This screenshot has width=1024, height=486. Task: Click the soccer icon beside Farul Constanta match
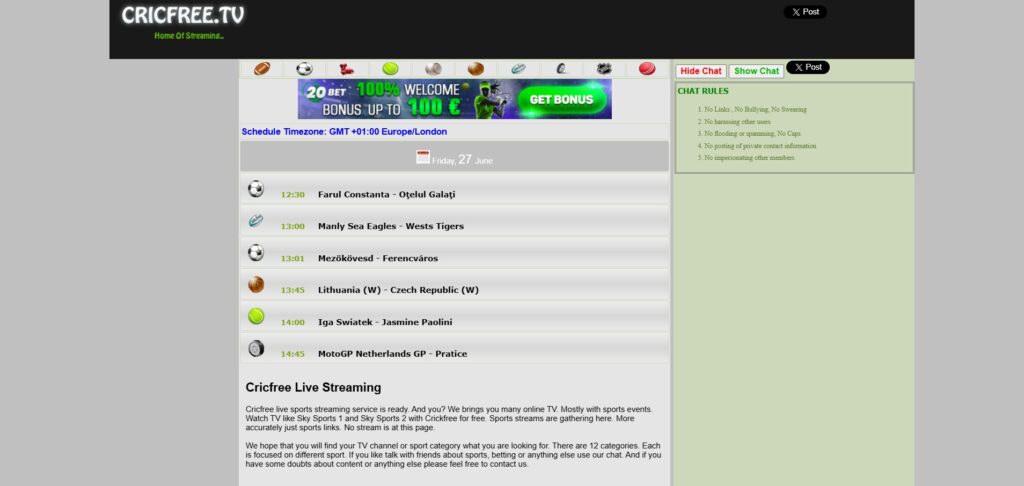(x=256, y=189)
